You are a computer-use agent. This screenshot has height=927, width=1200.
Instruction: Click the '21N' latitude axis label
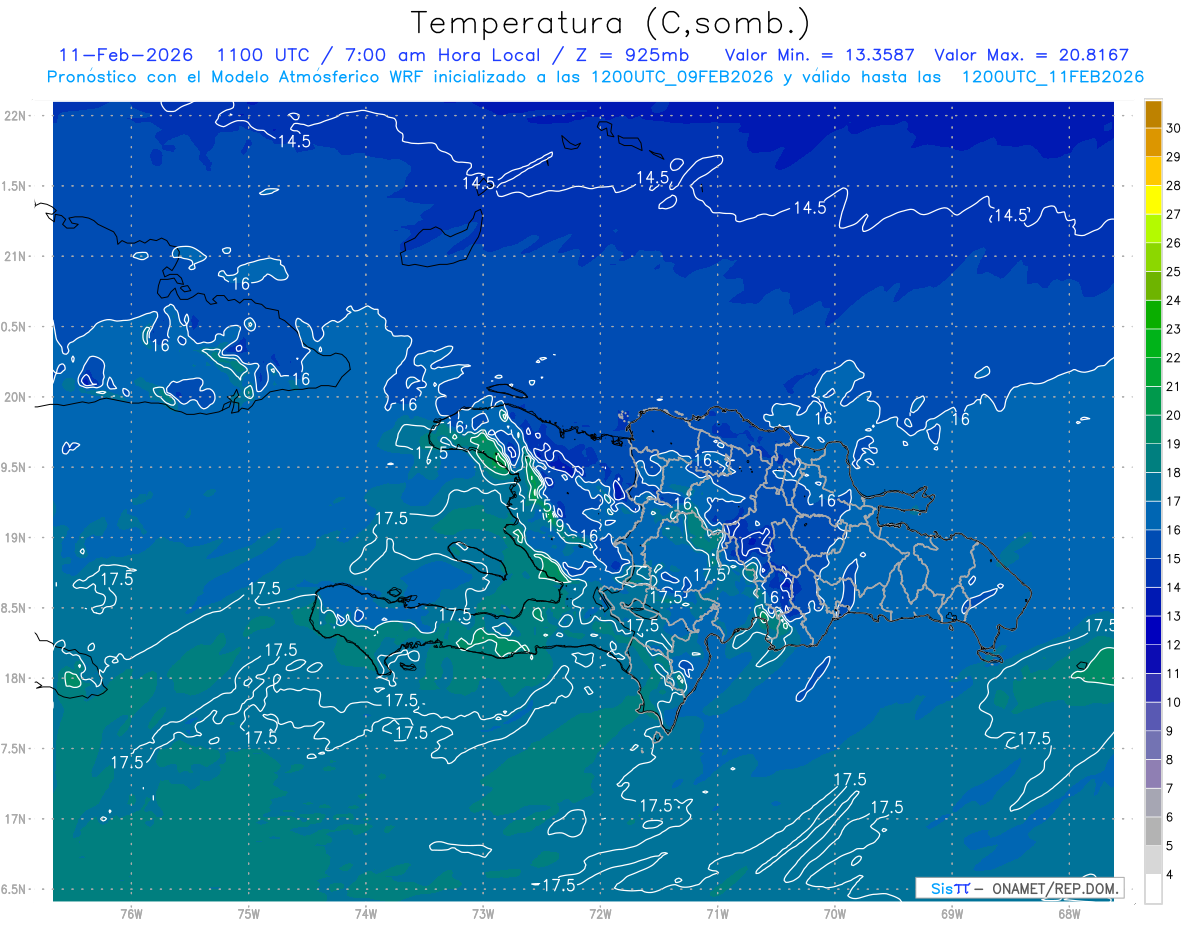pos(14,256)
